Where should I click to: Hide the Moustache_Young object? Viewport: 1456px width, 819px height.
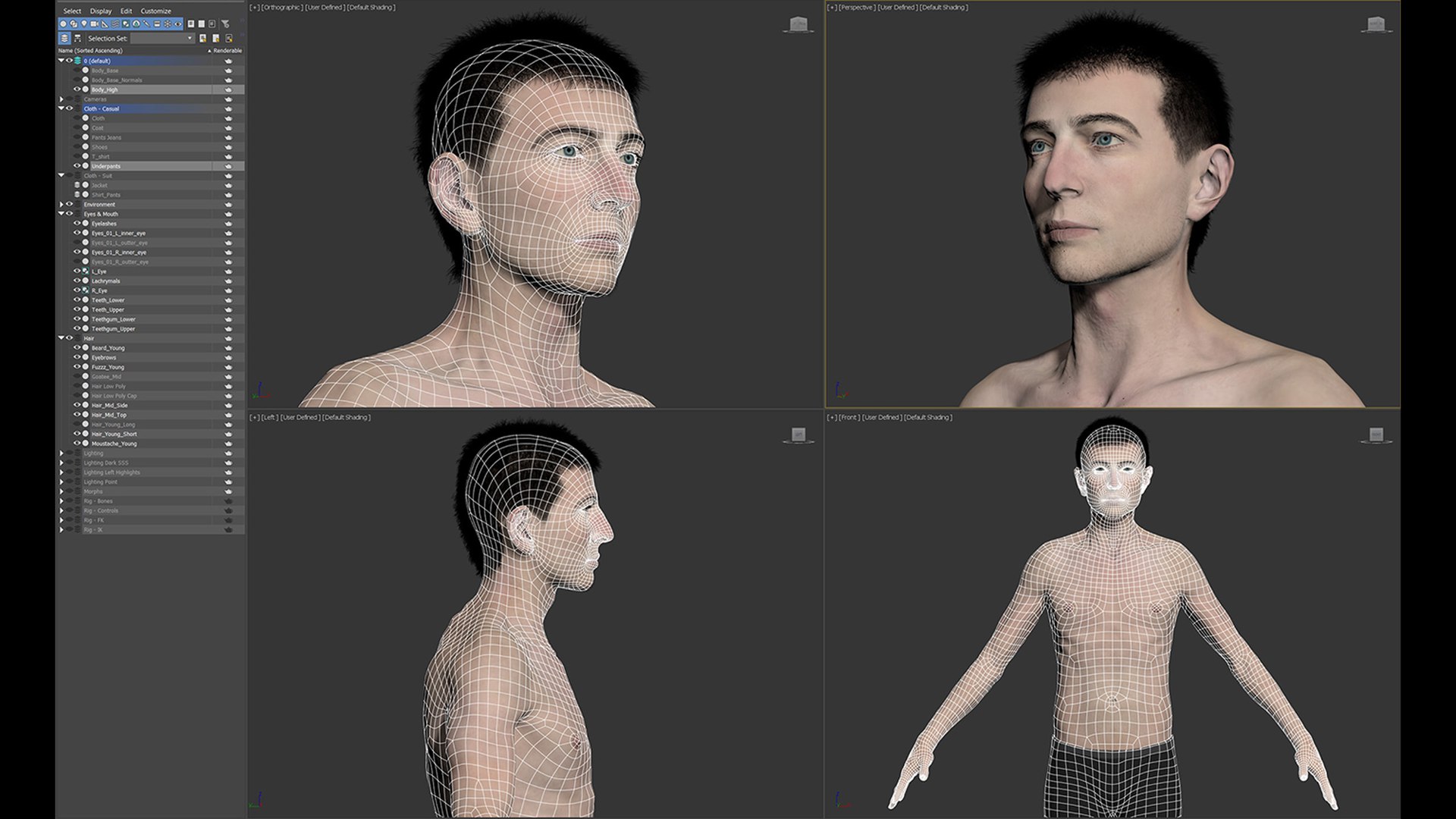coord(77,444)
